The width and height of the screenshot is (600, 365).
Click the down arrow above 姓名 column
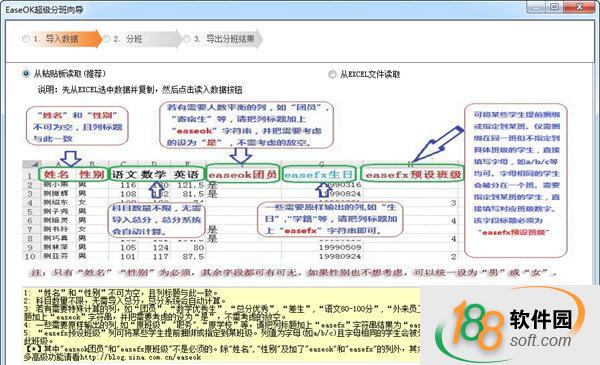71,158
